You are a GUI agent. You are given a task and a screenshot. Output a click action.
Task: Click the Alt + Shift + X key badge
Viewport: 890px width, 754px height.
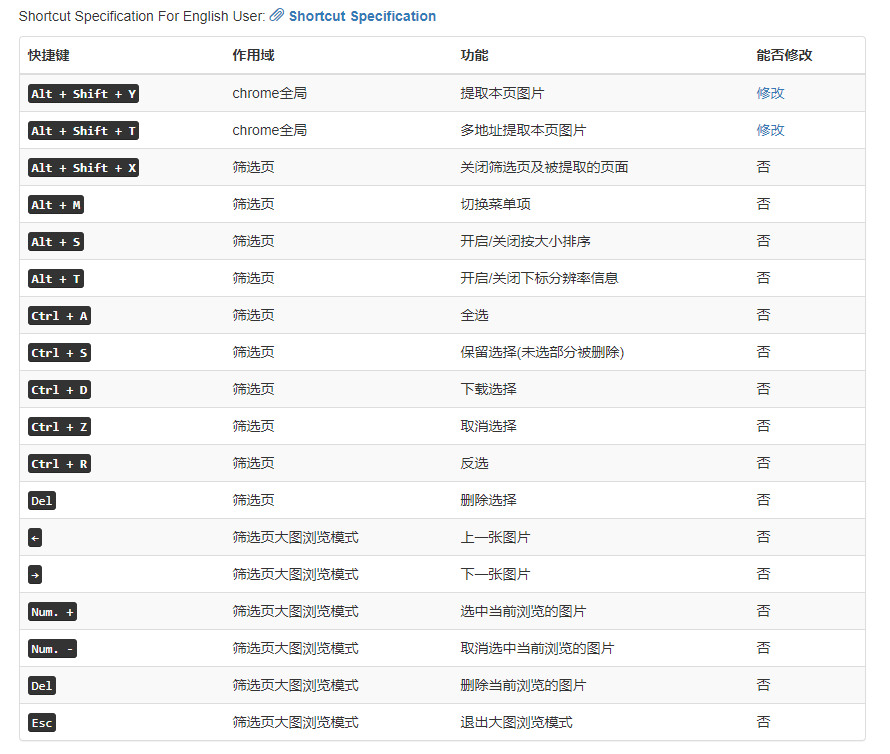tap(83, 168)
